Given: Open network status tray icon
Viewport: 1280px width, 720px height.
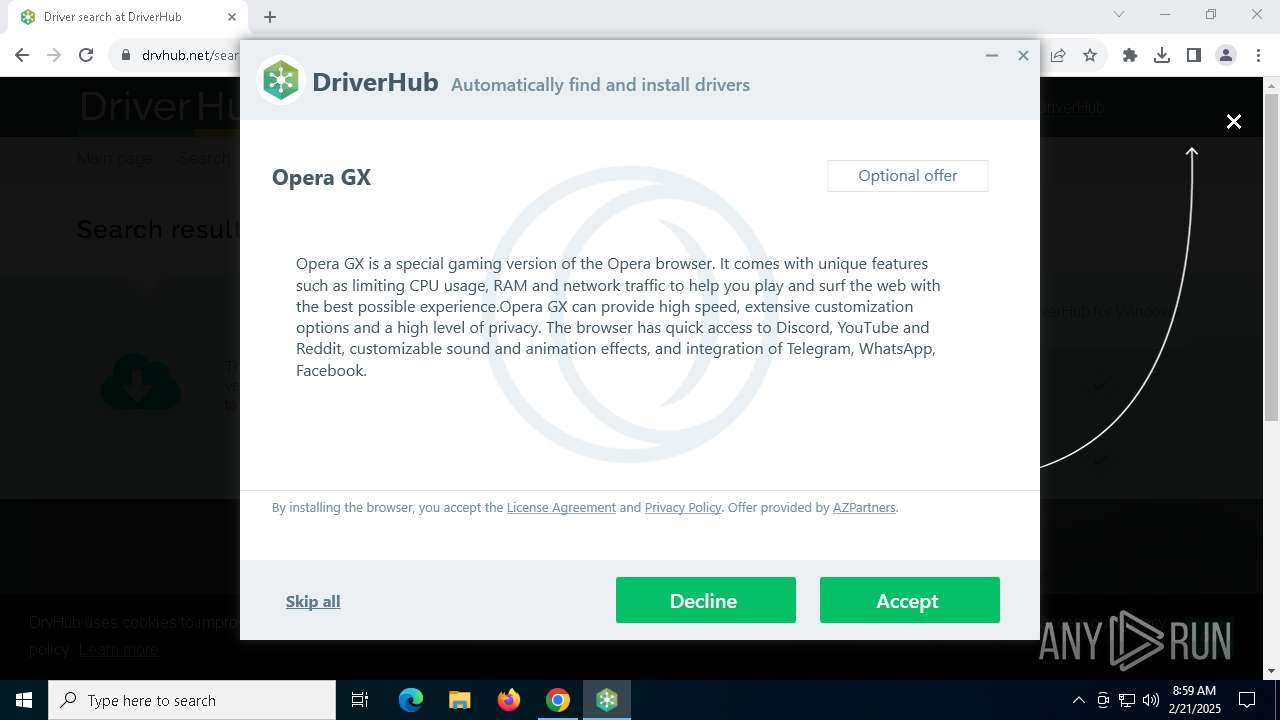Looking at the screenshot, I should (1127, 700).
